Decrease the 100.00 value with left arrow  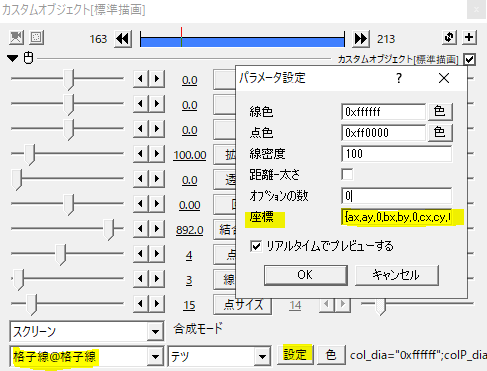tap(141, 154)
